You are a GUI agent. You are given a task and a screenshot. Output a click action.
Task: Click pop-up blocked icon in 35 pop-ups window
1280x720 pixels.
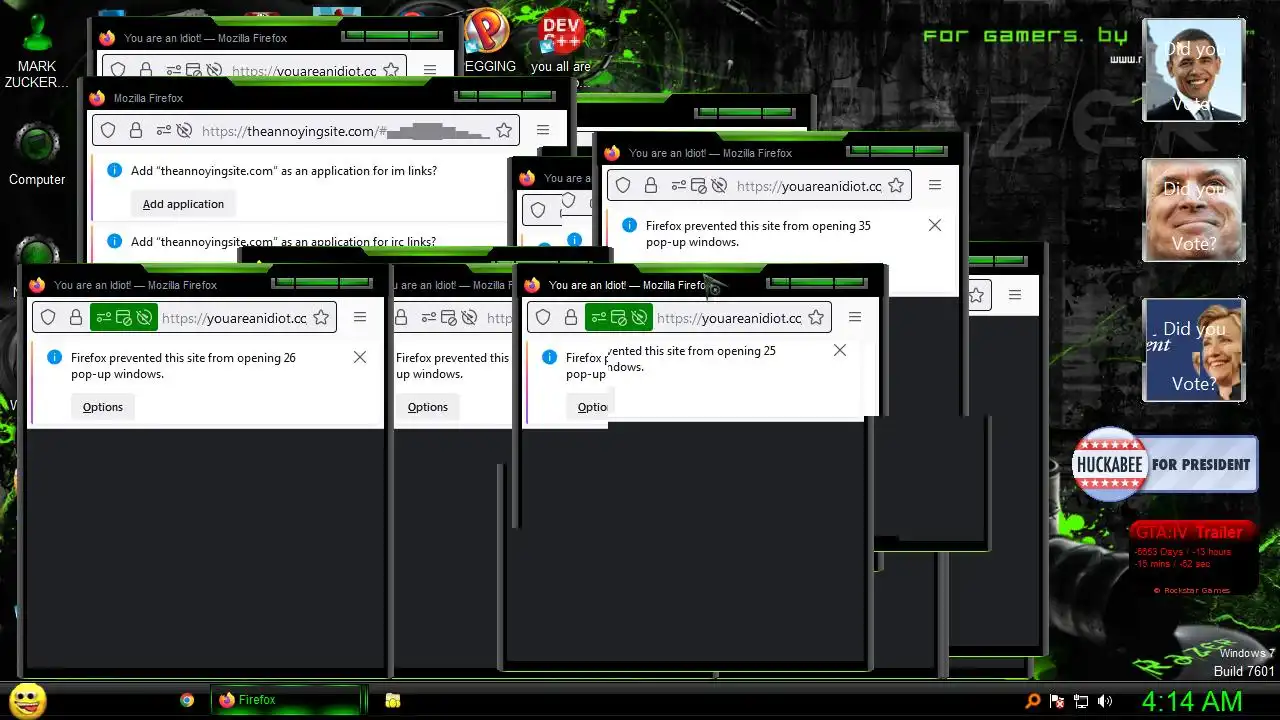(699, 186)
